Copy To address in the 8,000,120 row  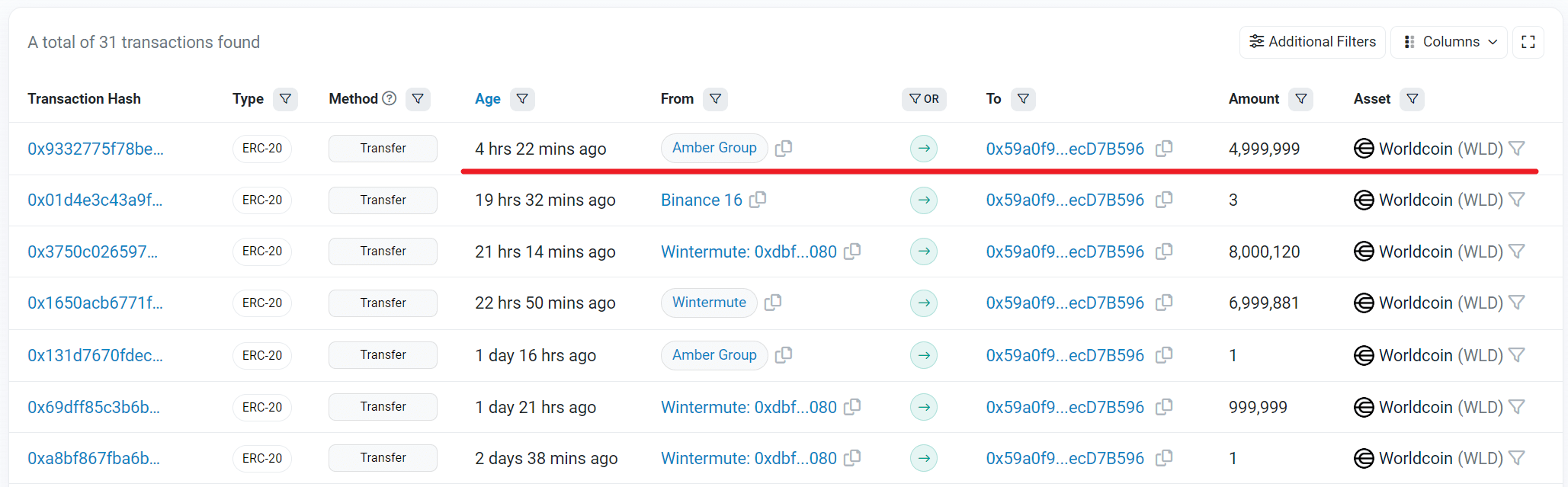pos(1164,252)
